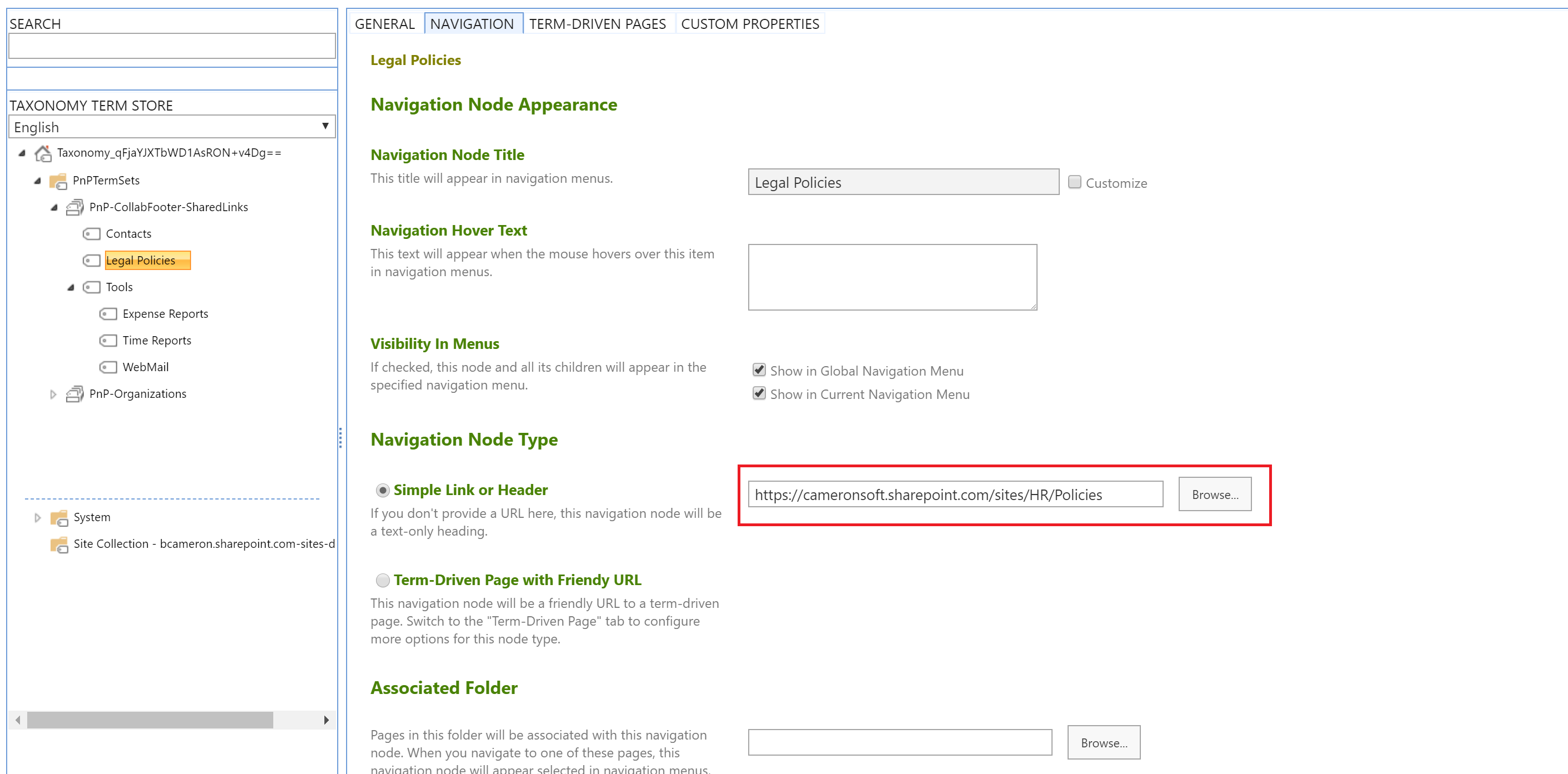Open the English language dropdown
Image resolution: width=1568 pixels, height=774 pixels.
pos(172,127)
